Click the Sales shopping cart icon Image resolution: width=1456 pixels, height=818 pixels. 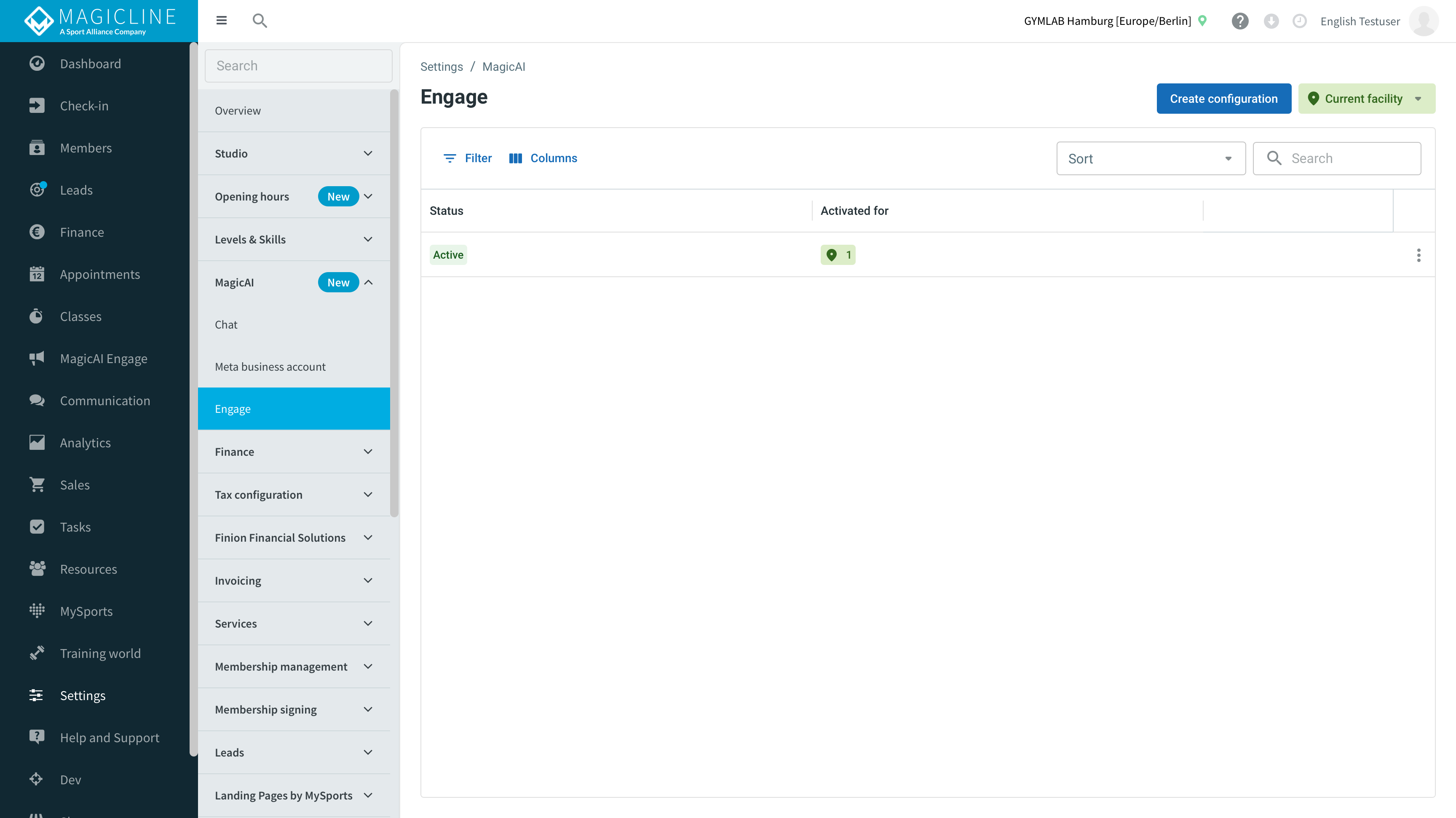click(x=37, y=485)
